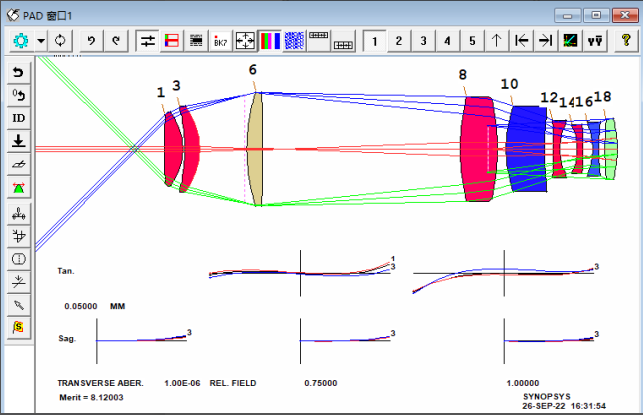Select display number 3 button

pos(423,41)
